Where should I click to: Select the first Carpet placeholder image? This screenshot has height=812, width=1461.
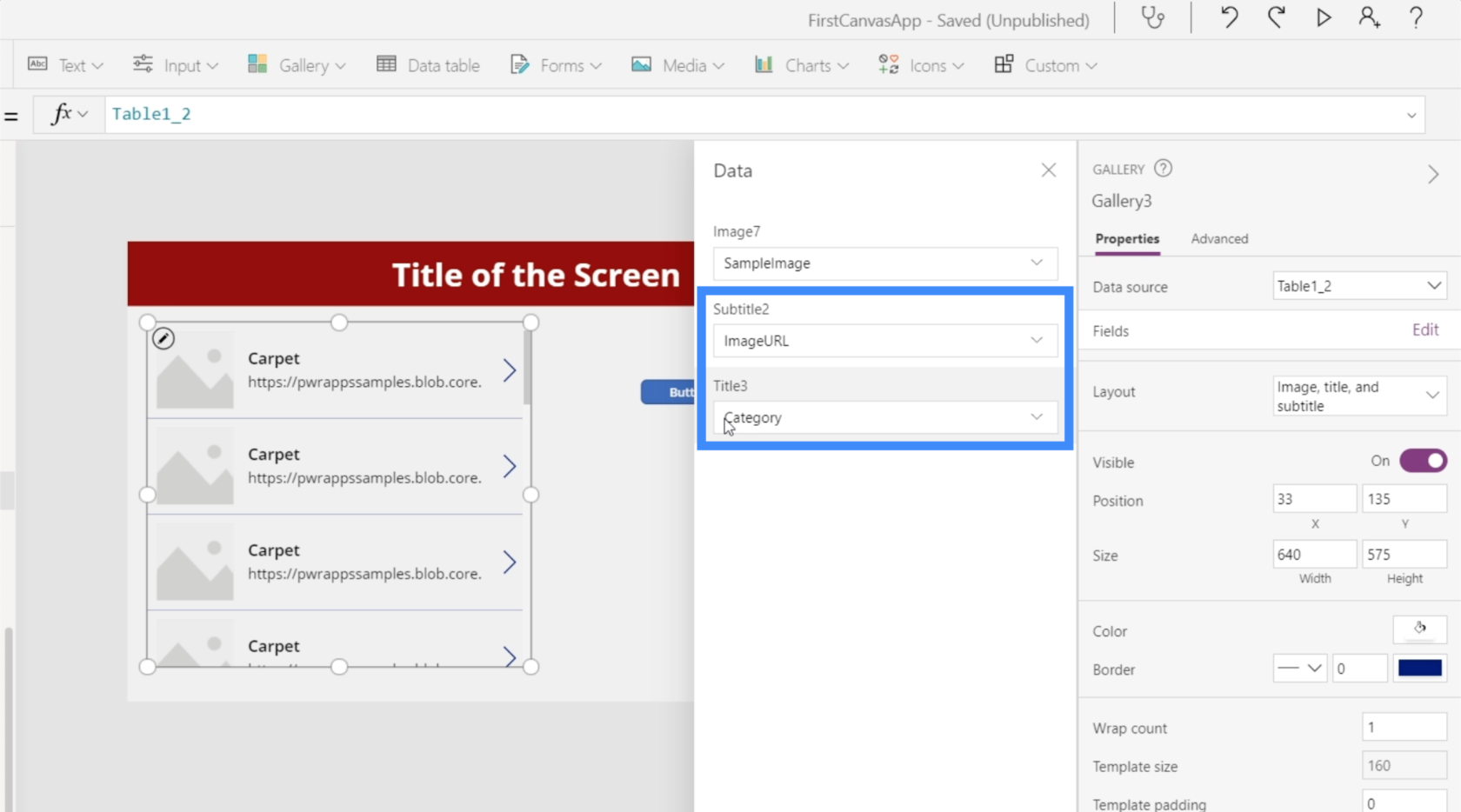(195, 370)
